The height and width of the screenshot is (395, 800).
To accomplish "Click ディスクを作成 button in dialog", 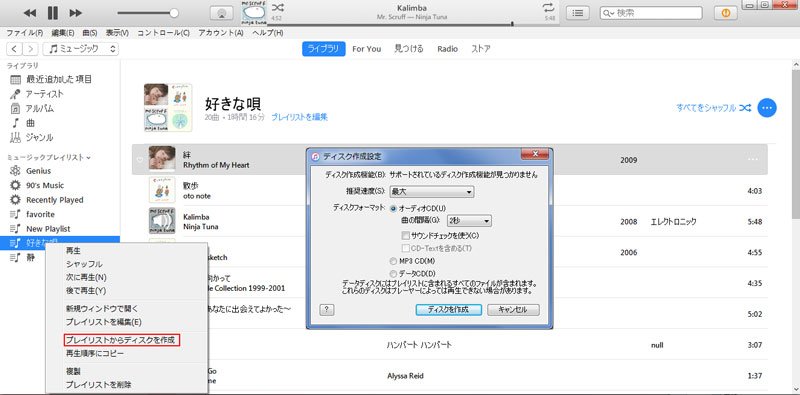I will tap(448, 310).
